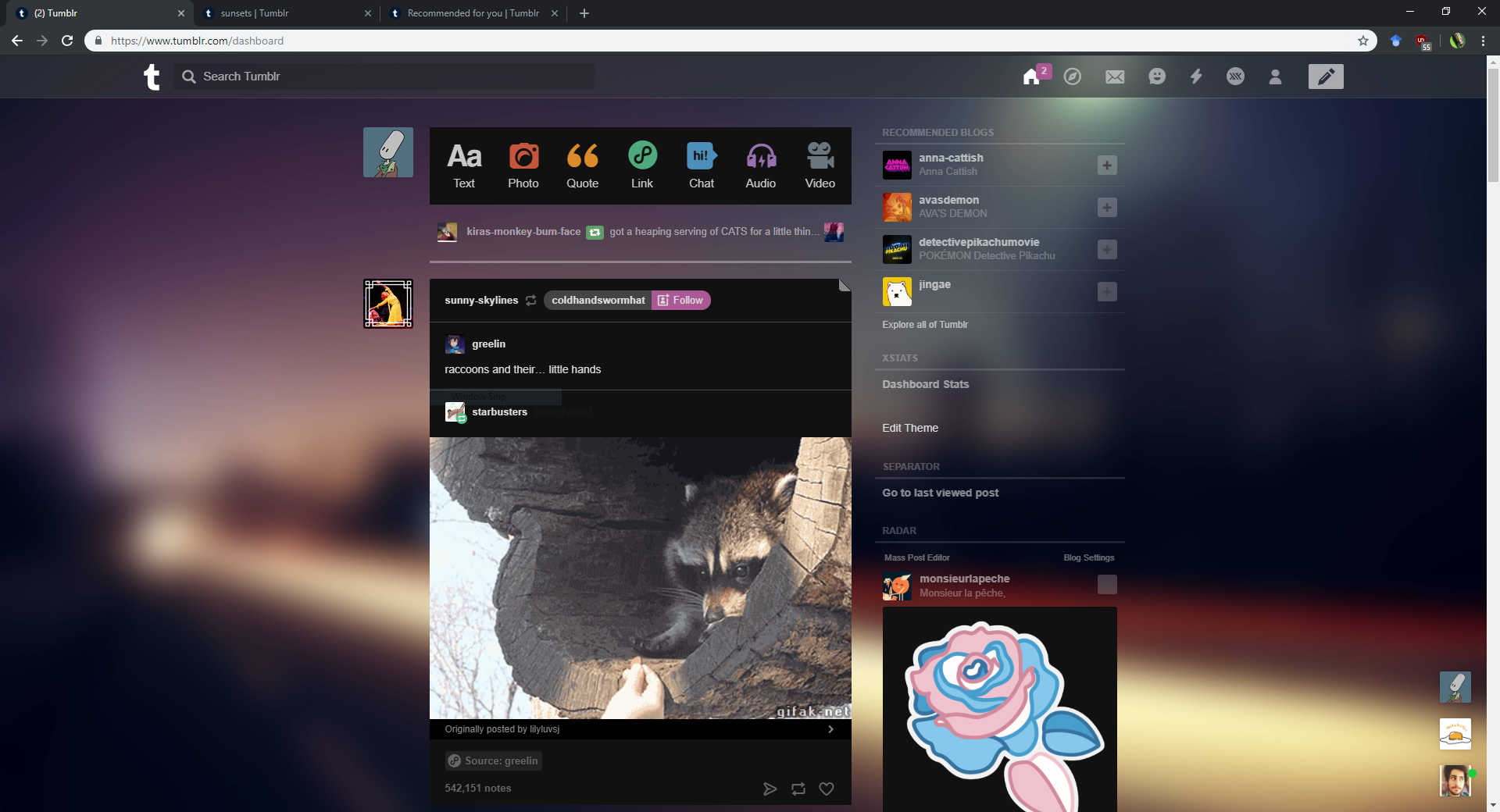Open sunny-skylines blog link
This screenshot has height=812, width=1500.
tap(481, 300)
